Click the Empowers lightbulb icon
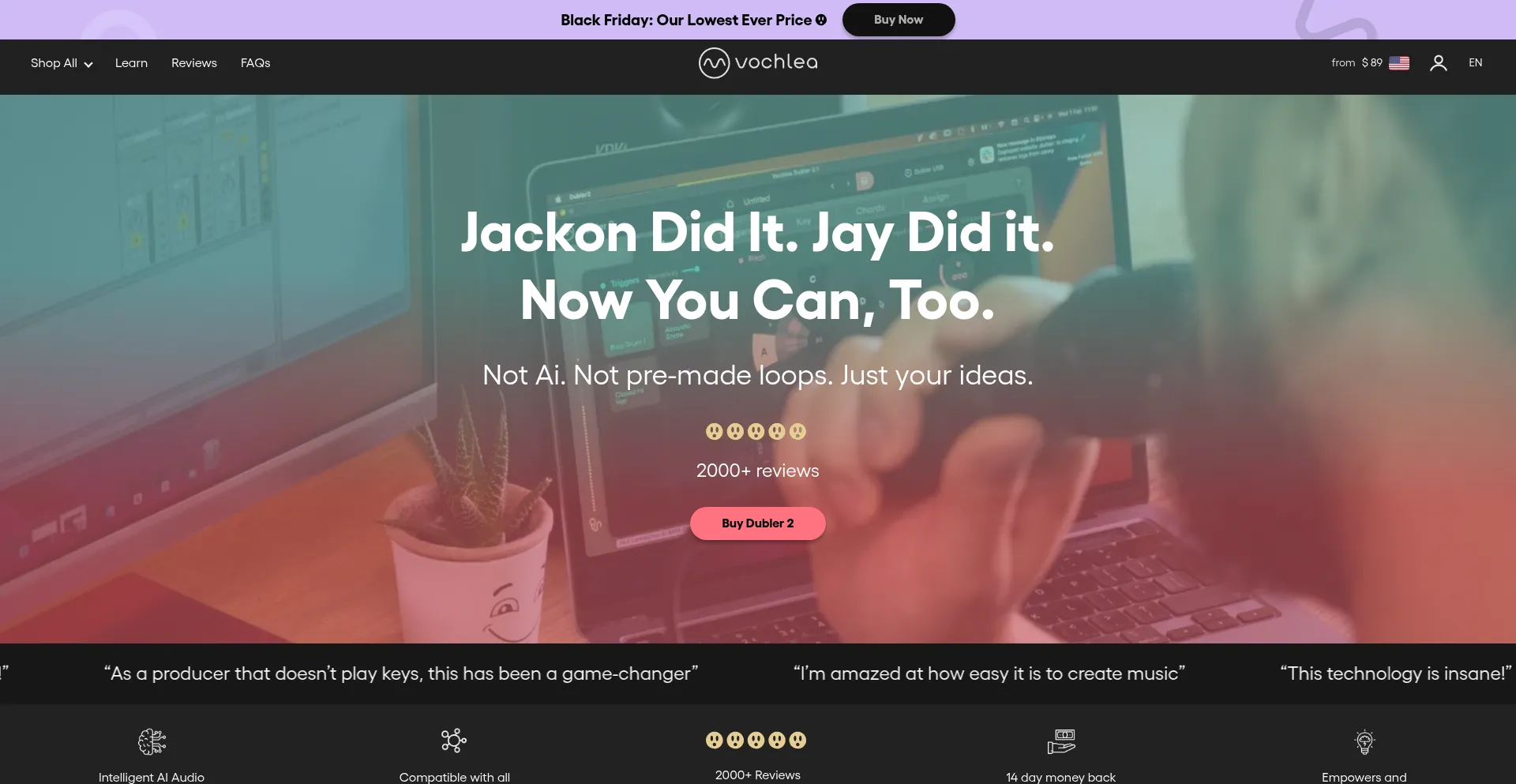1516x784 pixels. (x=1364, y=742)
